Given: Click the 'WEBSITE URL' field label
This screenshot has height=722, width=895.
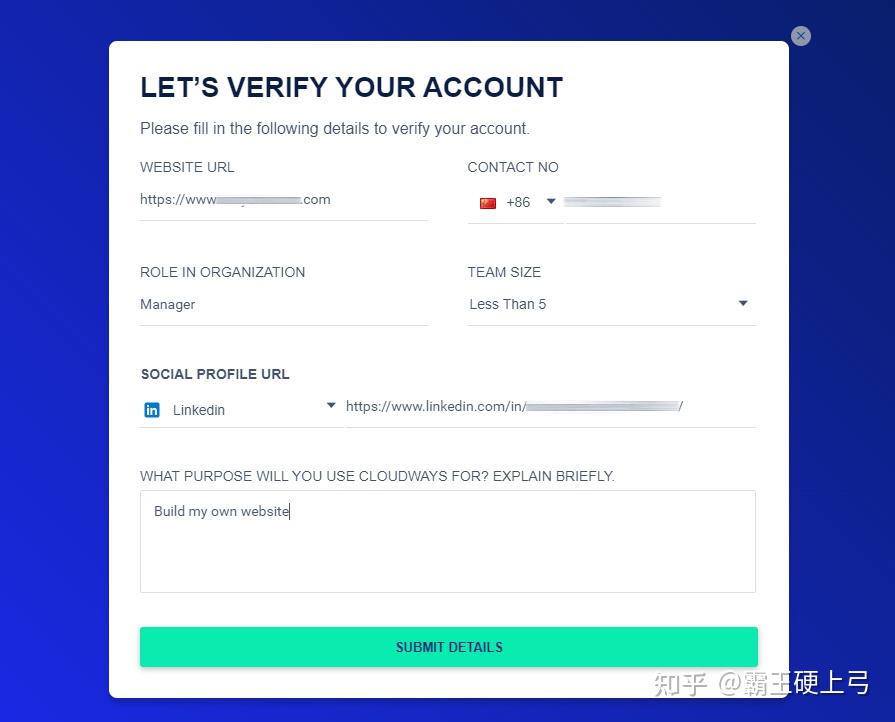Looking at the screenshot, I should tap(187, 167).
